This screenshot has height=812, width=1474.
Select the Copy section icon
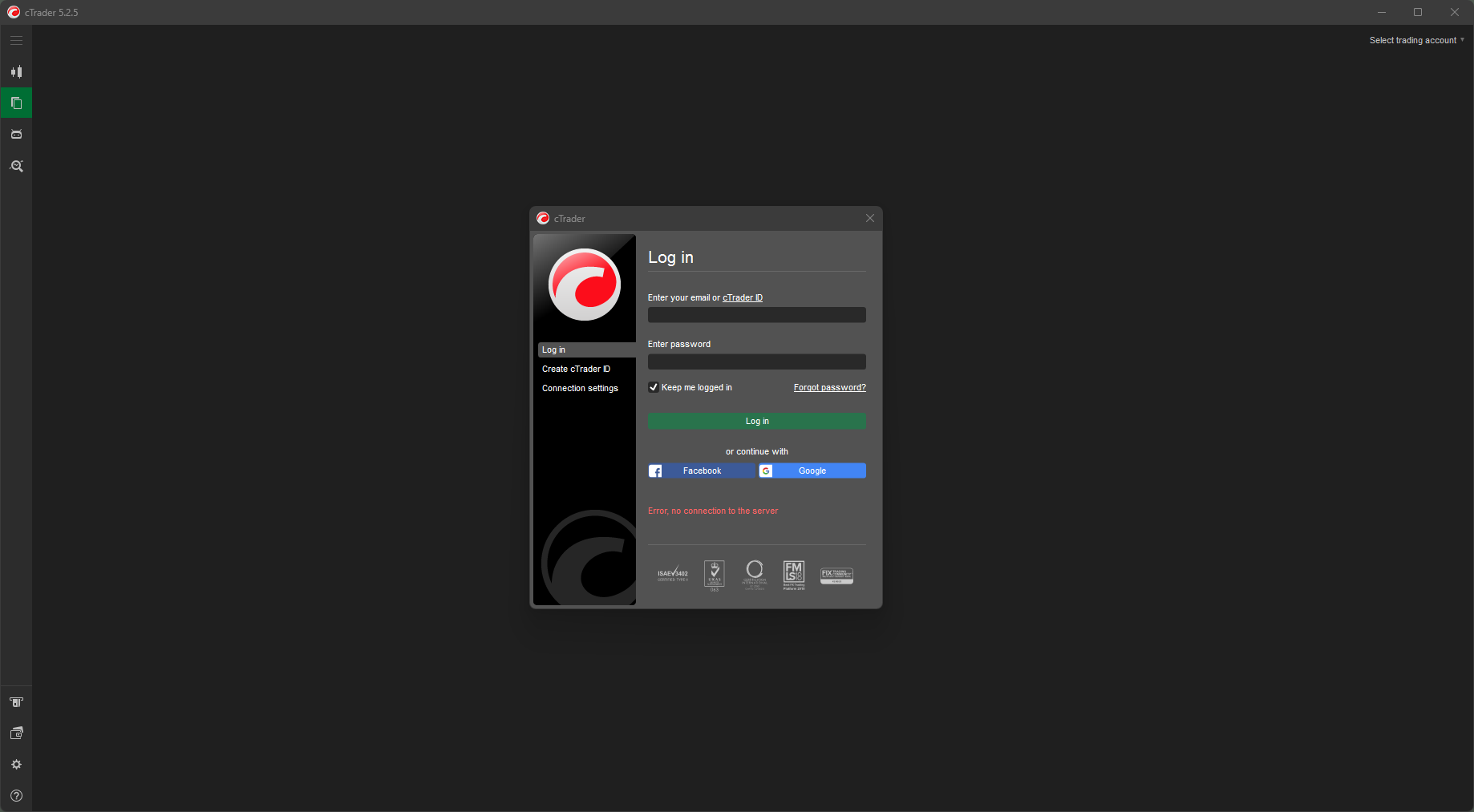pyautogui.click(x=16, y=103)
